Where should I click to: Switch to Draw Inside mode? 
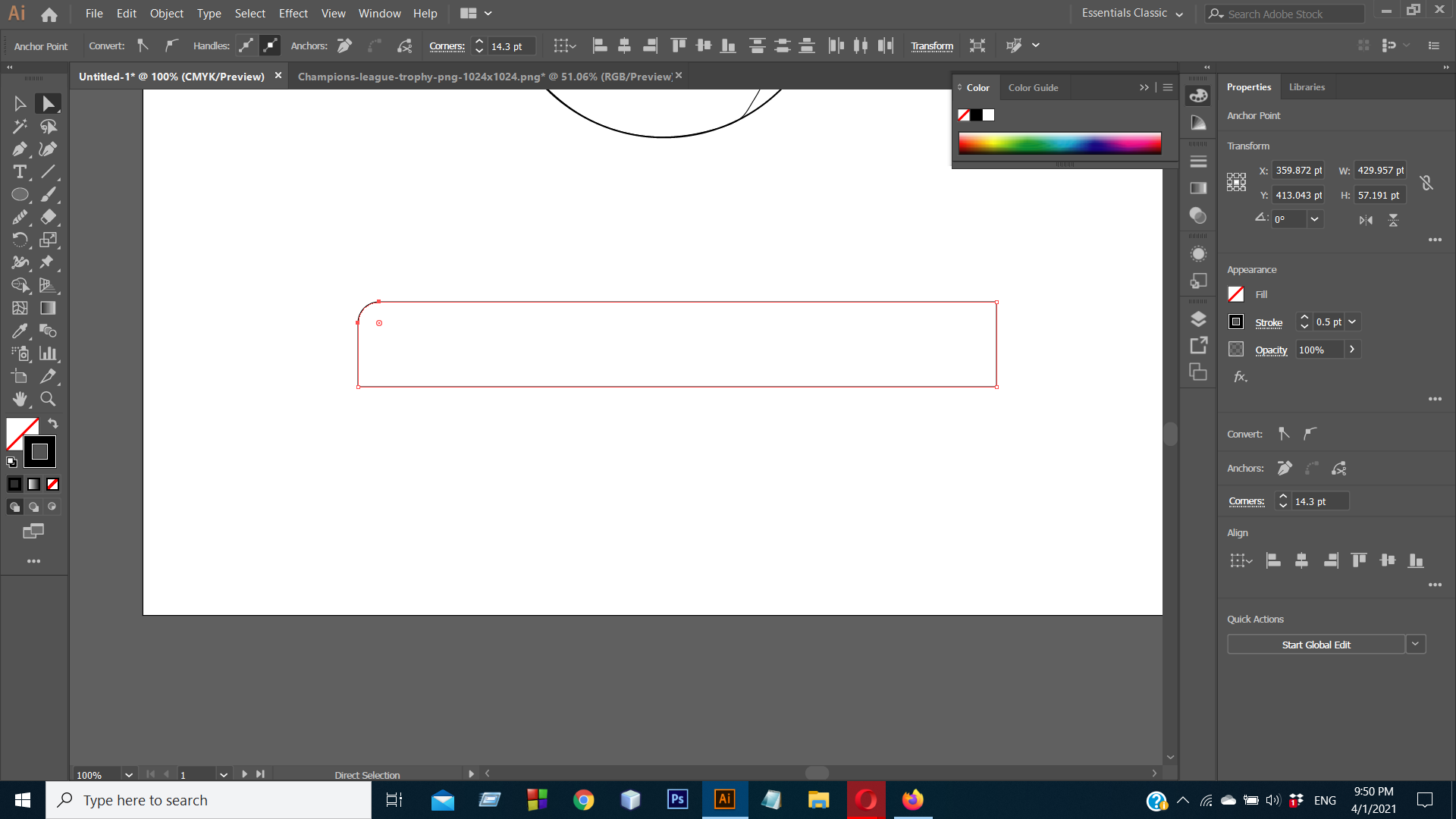(x=52, y=507)
